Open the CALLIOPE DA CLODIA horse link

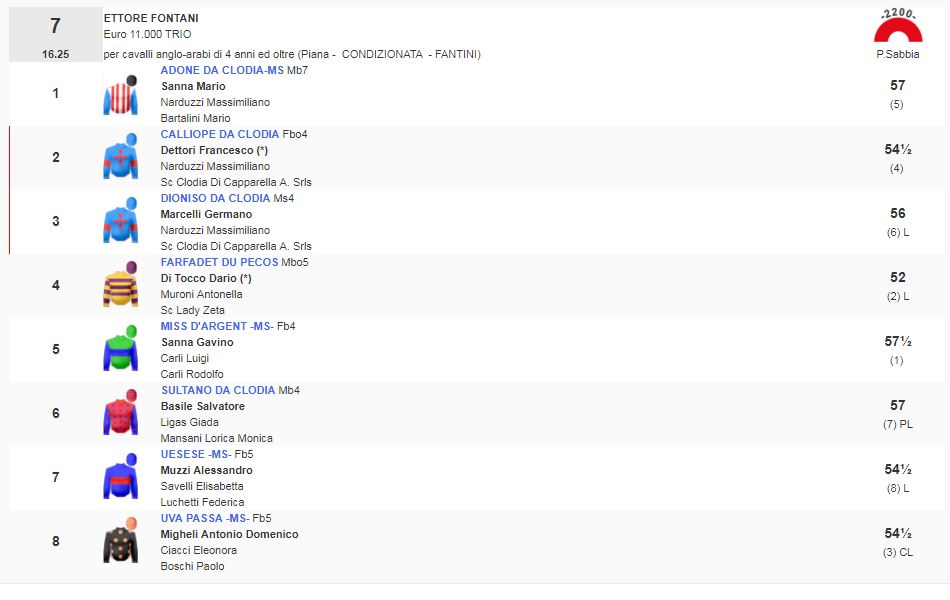click(x=220, y=134)
